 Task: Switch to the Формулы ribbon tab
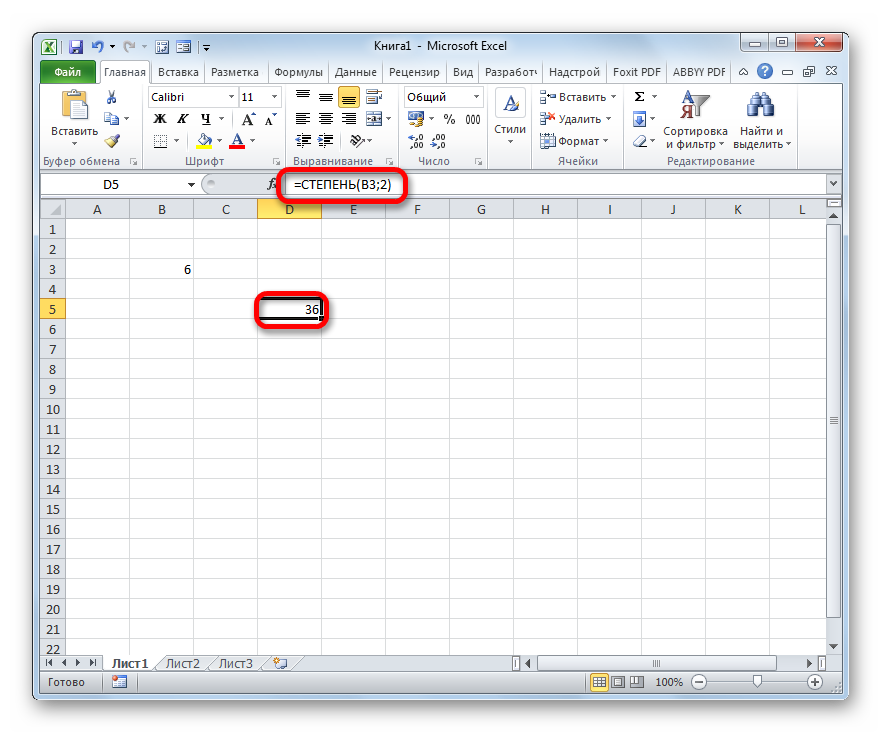pyautogui.click(x=298, y=72)
